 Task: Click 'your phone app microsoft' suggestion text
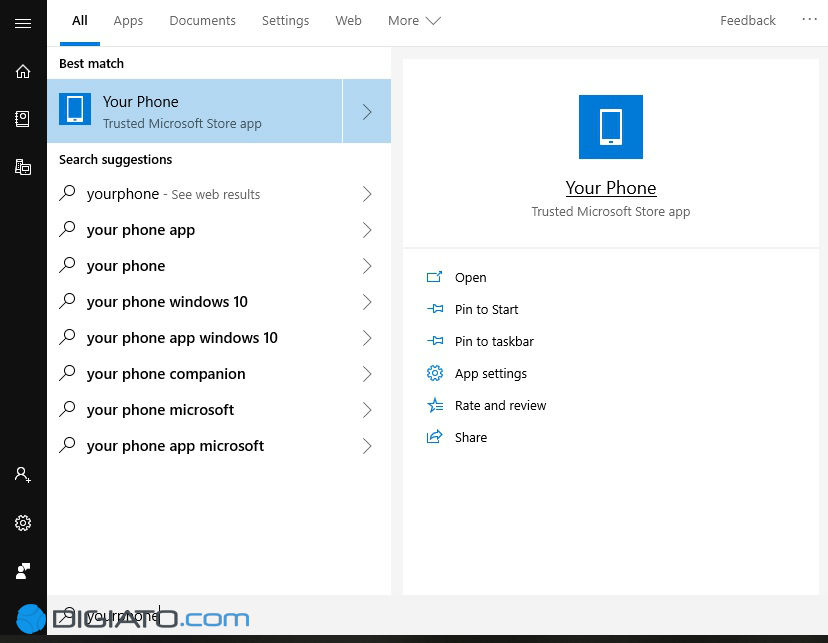[175, 446]
